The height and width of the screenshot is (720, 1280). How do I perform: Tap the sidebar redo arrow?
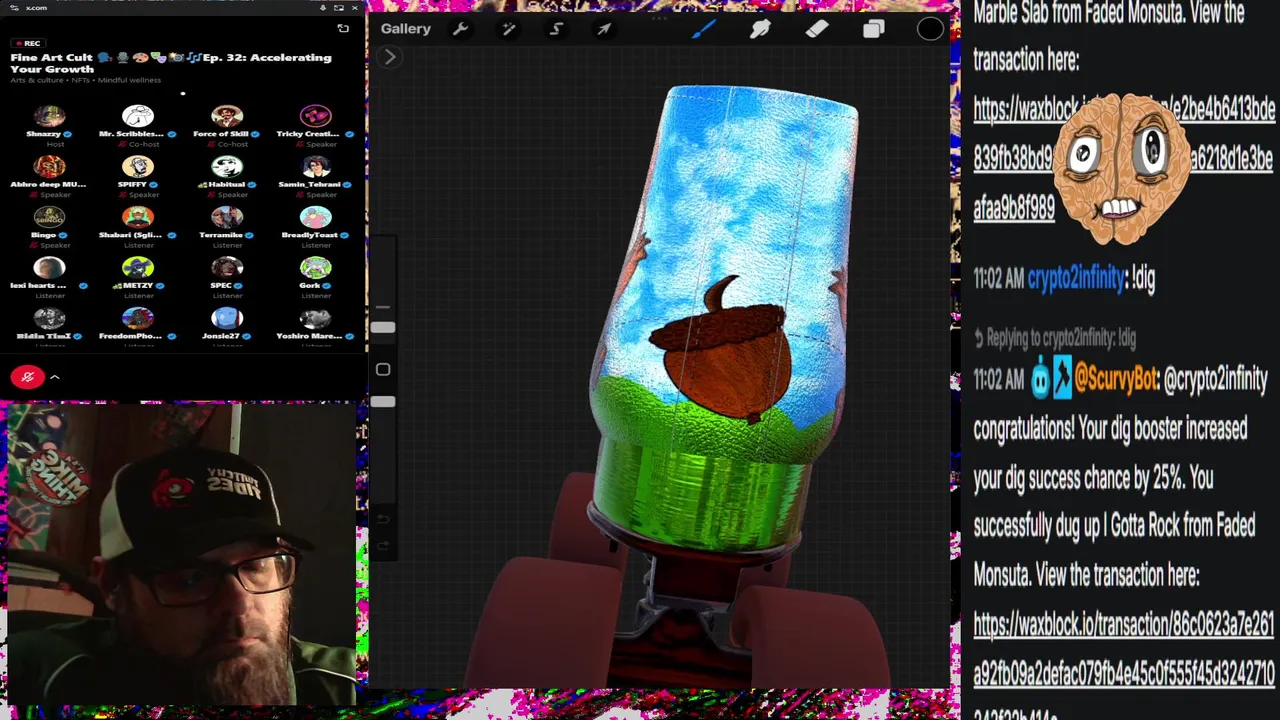pos(383,546)
